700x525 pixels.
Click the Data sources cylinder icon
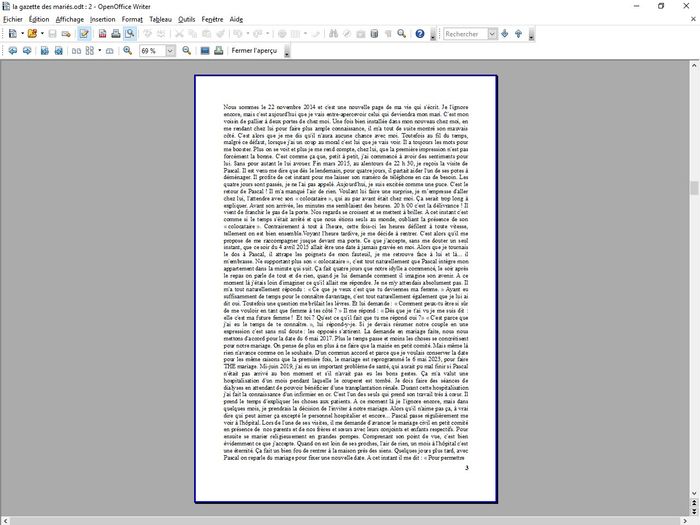point(374,33)
